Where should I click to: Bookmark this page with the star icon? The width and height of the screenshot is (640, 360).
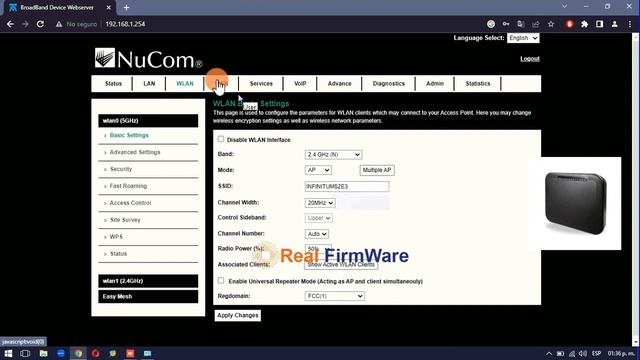(x=551, y=24)
